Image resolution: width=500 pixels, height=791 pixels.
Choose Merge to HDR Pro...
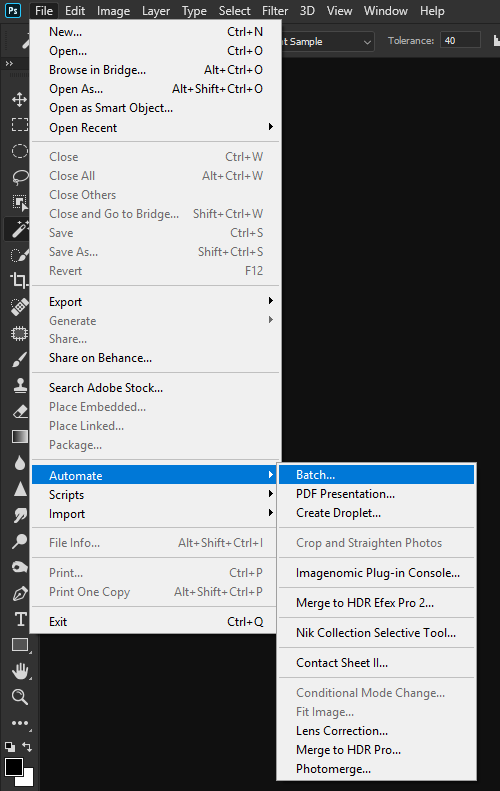point(376,750)
